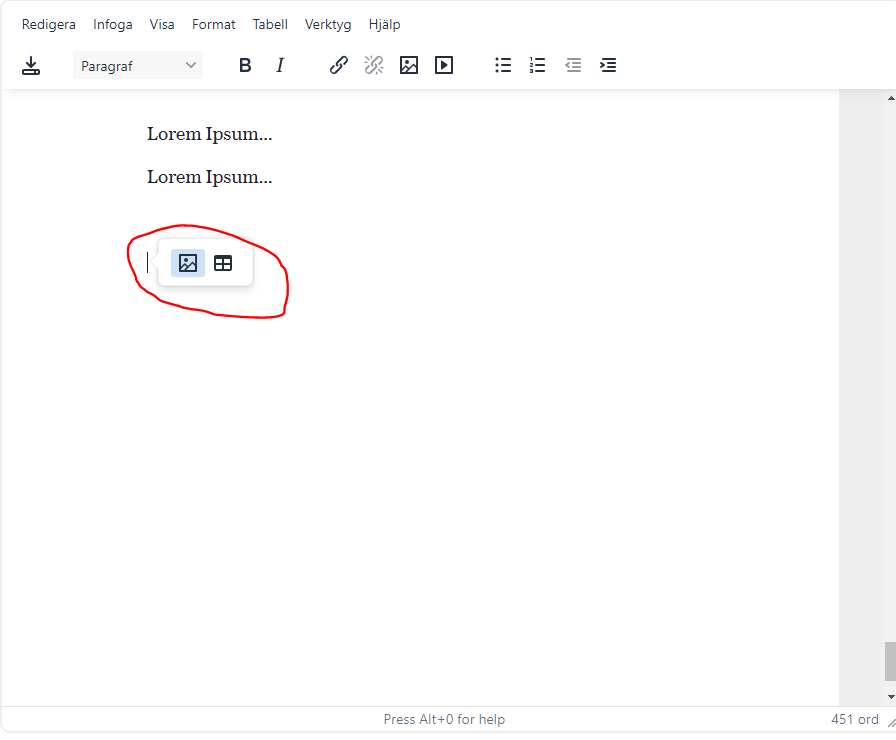Viewport: 896px width, 740px height.
Task: Click the insert link icon
Action: click(x=339, y=66)
